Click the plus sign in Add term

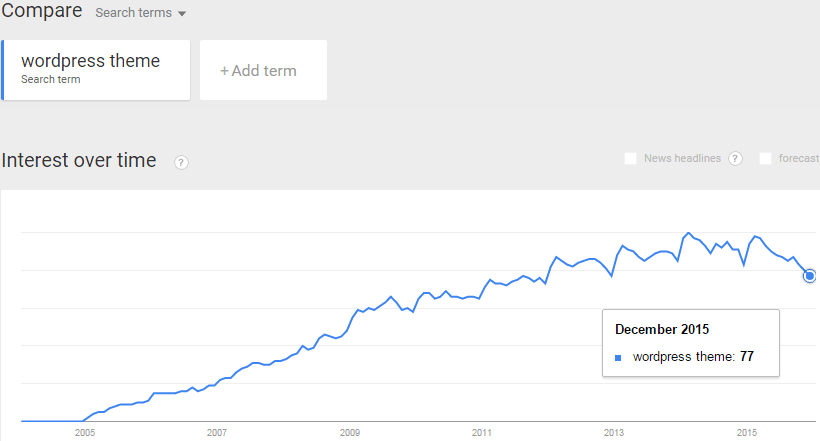point(225,71)
